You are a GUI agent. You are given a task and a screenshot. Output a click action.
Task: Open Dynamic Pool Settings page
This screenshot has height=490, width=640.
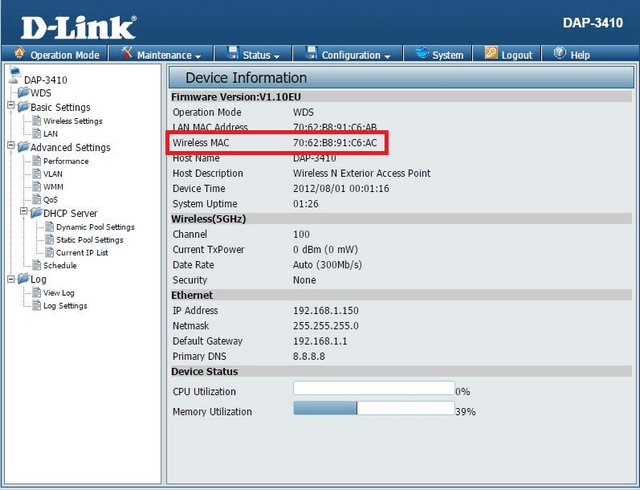tap(95, 227)
